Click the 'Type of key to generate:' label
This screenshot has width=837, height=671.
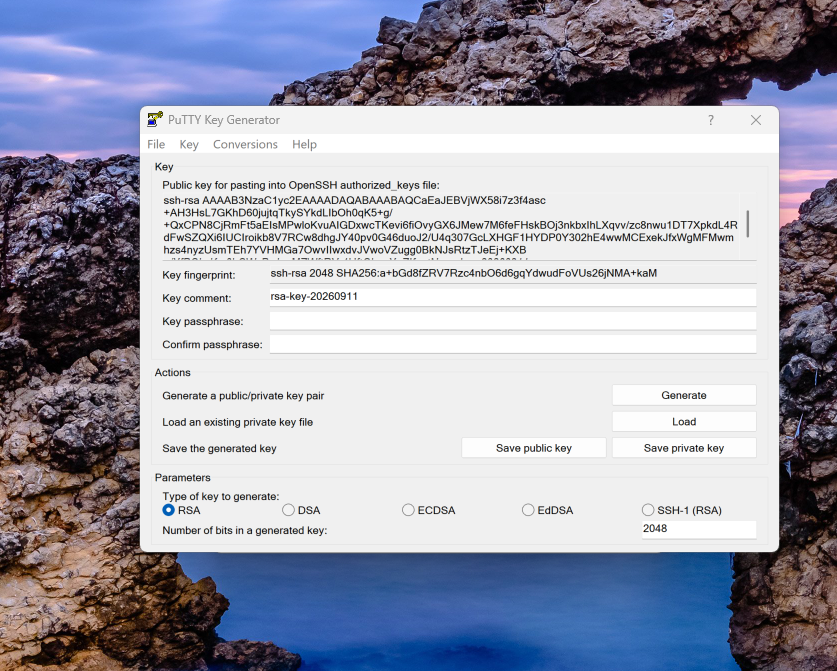coord(220,496)
